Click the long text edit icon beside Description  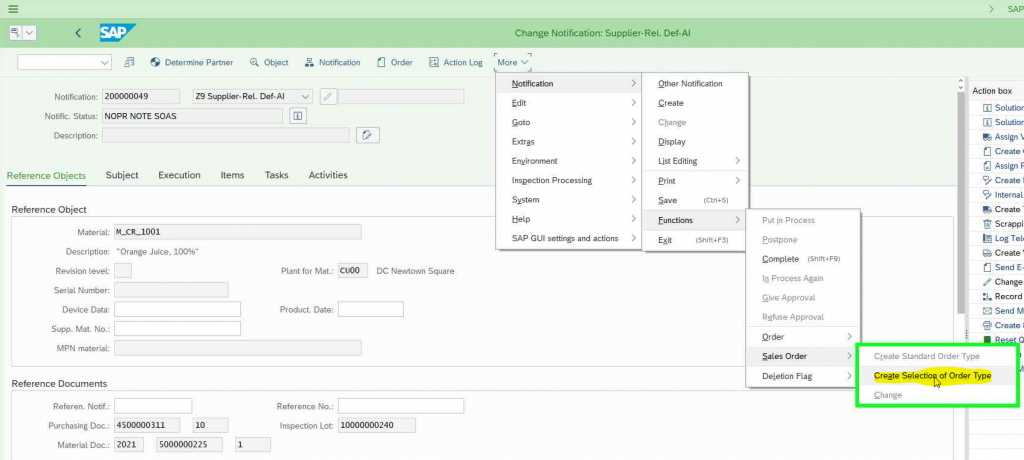click(x=368, y=135)
